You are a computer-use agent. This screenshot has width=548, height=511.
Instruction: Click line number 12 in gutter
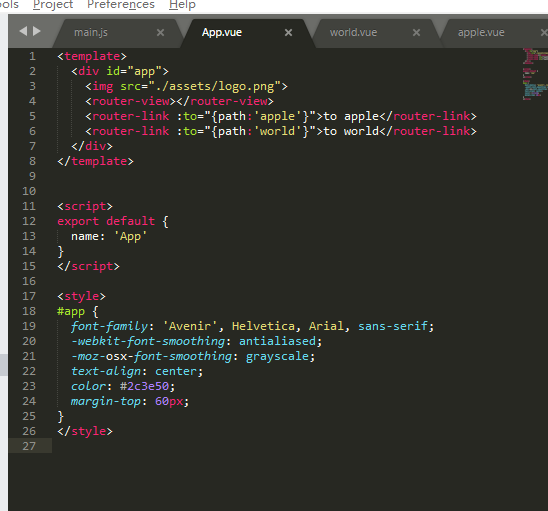pyautogui.click(x=29, y=221)
